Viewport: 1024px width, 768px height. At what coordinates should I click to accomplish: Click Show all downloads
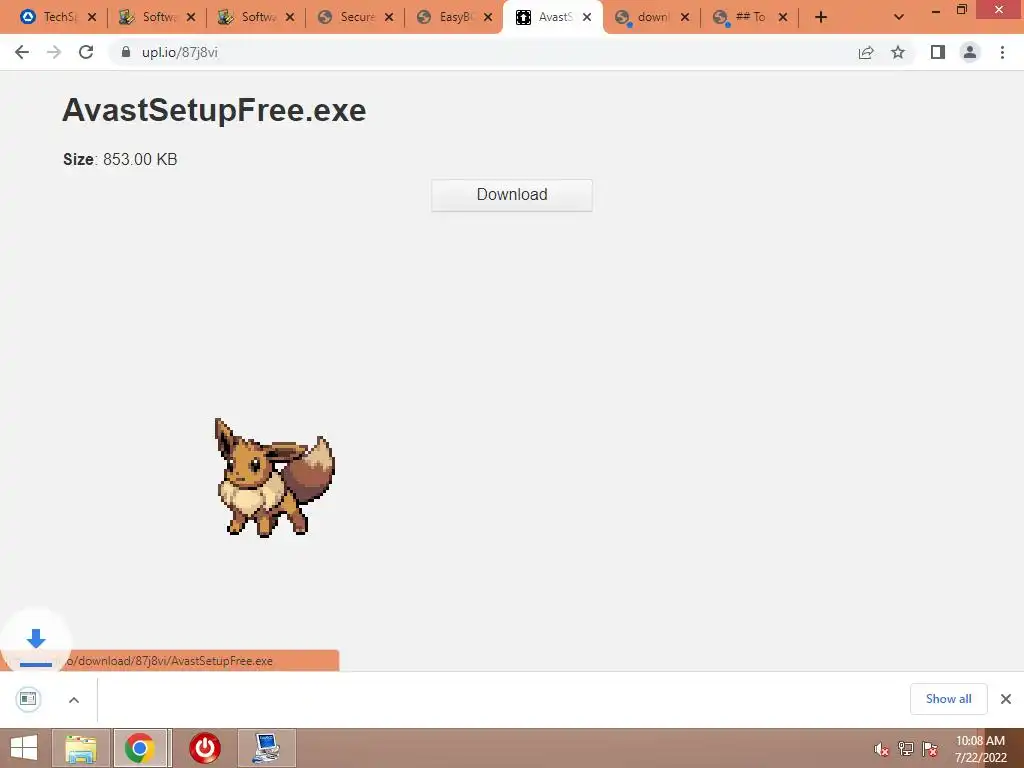click(948, 699)
